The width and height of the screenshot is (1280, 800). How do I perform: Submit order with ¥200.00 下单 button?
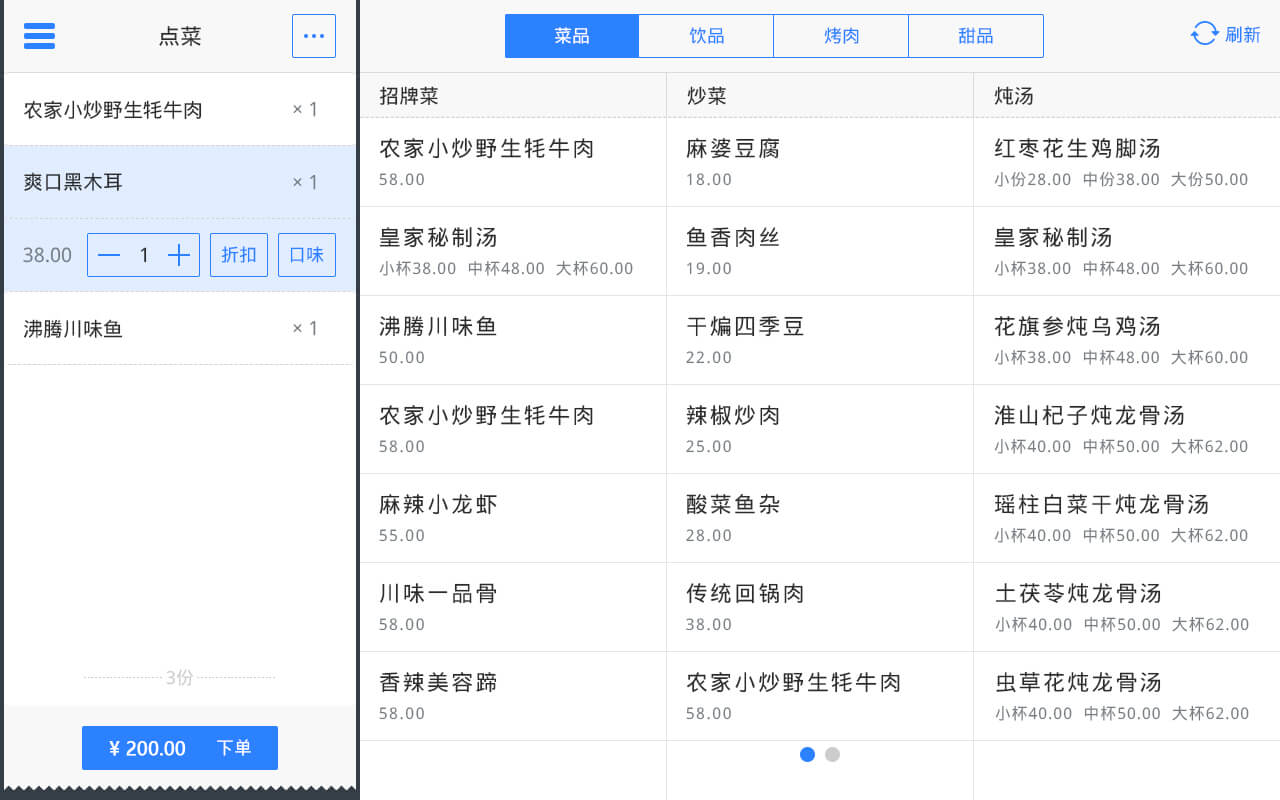(180, 748)
